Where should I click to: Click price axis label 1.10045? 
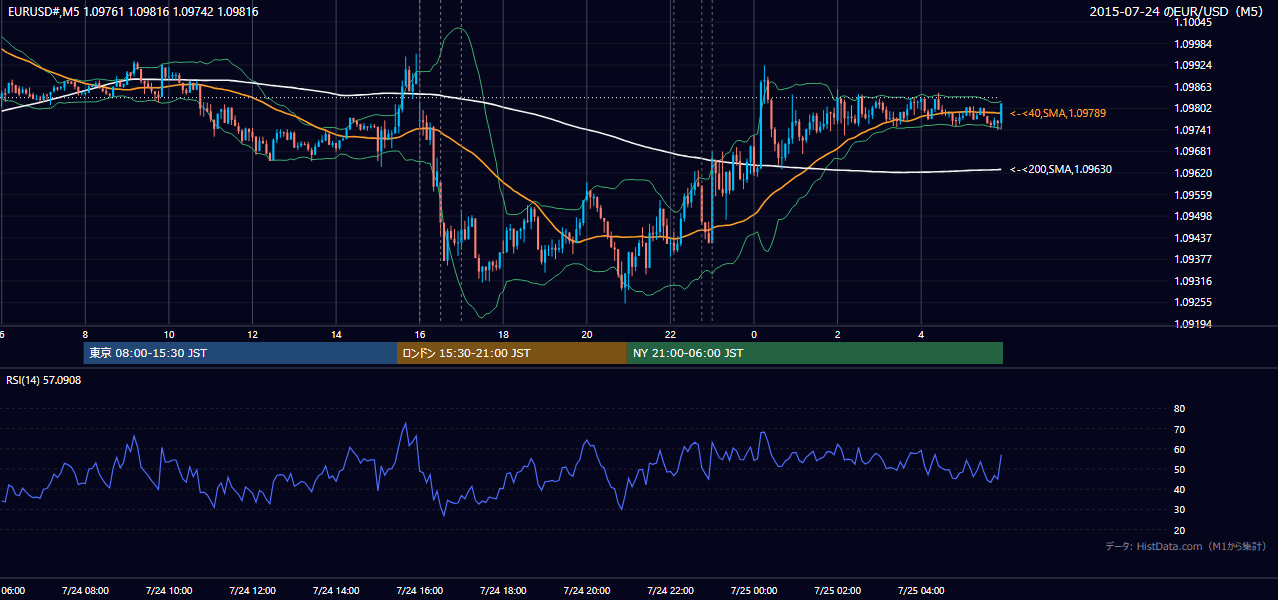pyautogui.click(x=1193, y=22)
